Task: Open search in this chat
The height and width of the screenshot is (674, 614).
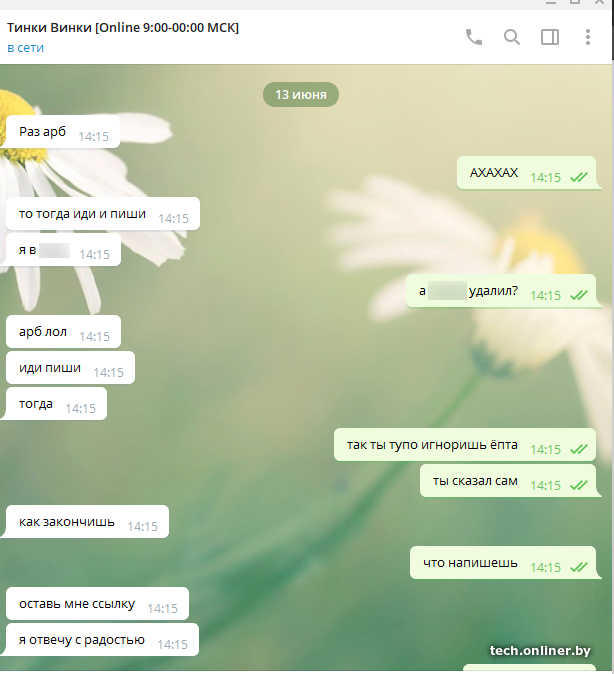Action: pos(512,37)
